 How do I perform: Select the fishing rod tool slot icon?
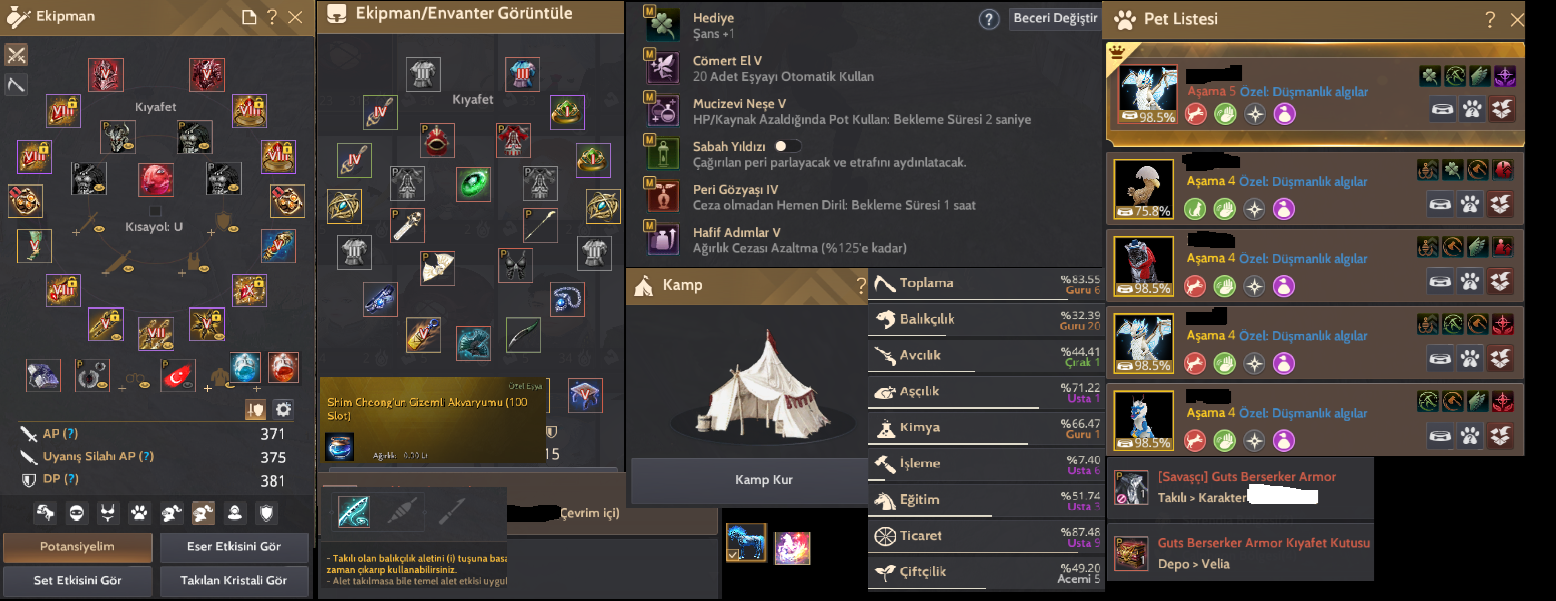click(353, 512)
